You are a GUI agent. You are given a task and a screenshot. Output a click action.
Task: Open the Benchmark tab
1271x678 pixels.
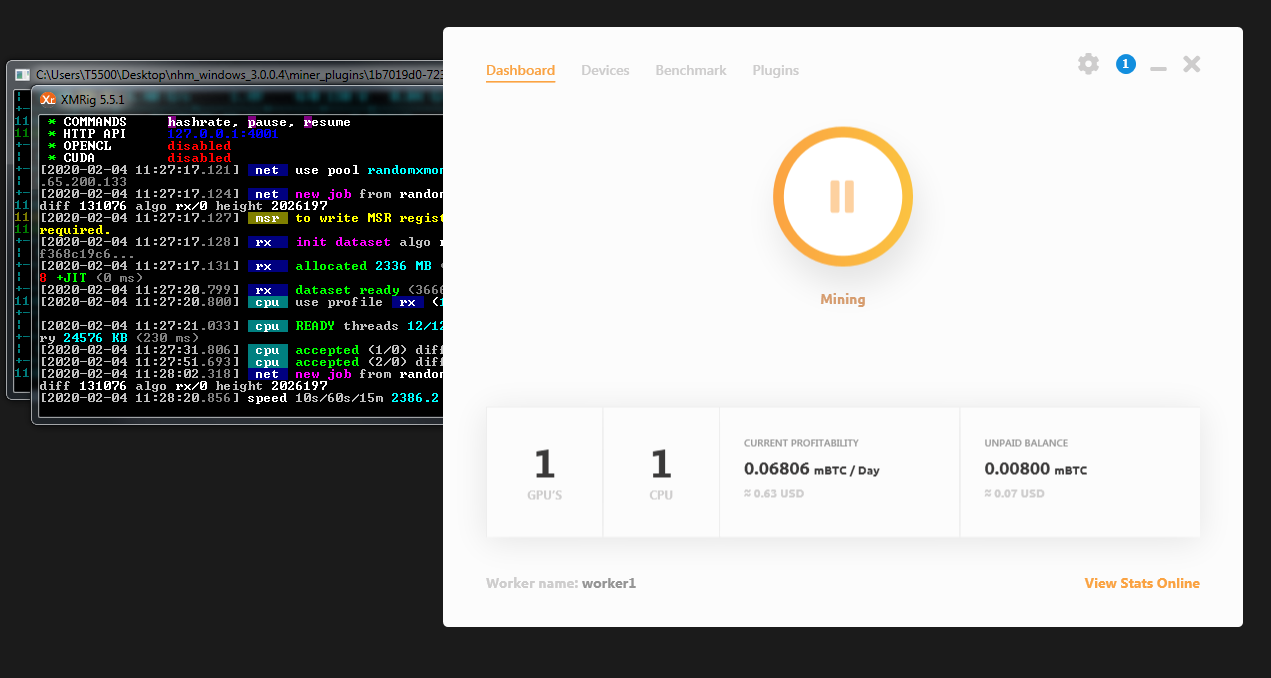pyautogui.click(x=691, y=70)
